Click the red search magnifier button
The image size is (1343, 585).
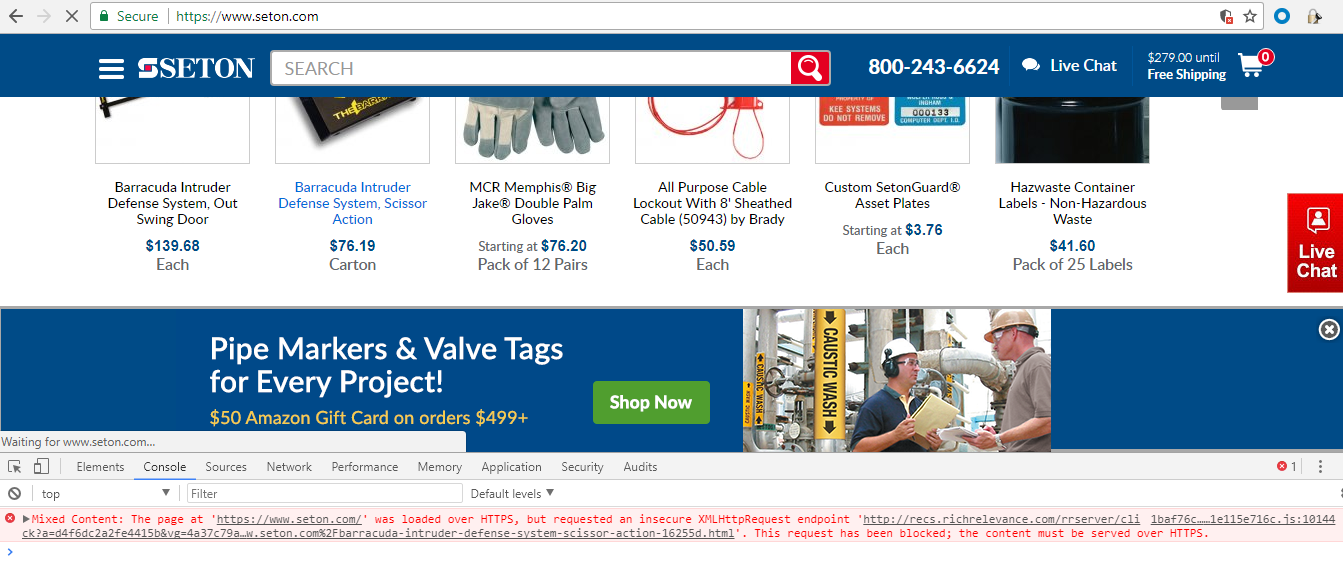pyautogui.click(x=810, y=68)
